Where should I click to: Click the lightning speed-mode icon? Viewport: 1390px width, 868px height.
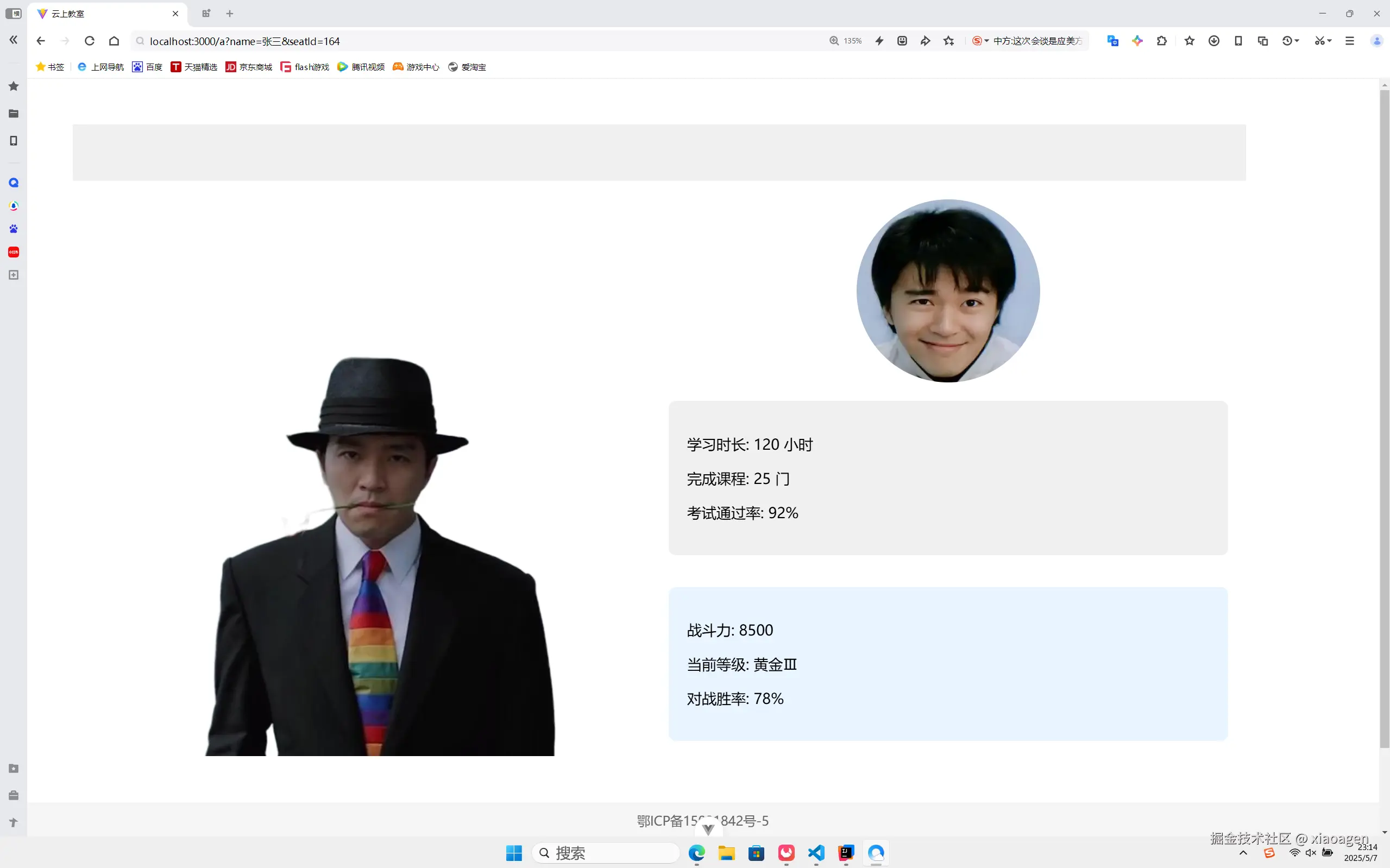(879, 41)
